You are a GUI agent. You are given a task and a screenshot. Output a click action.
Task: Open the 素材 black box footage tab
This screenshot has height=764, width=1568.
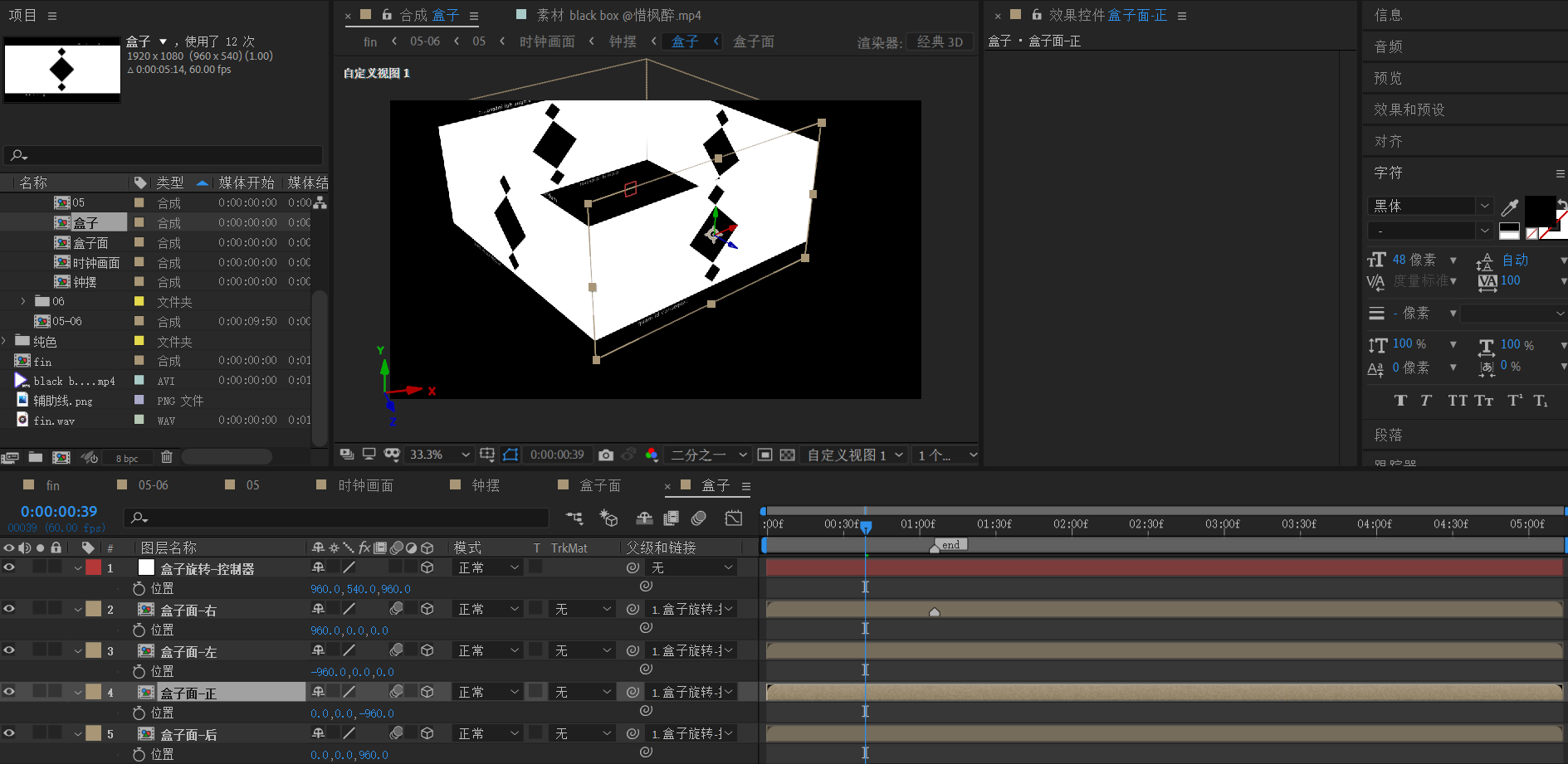[x=618, y=15]
